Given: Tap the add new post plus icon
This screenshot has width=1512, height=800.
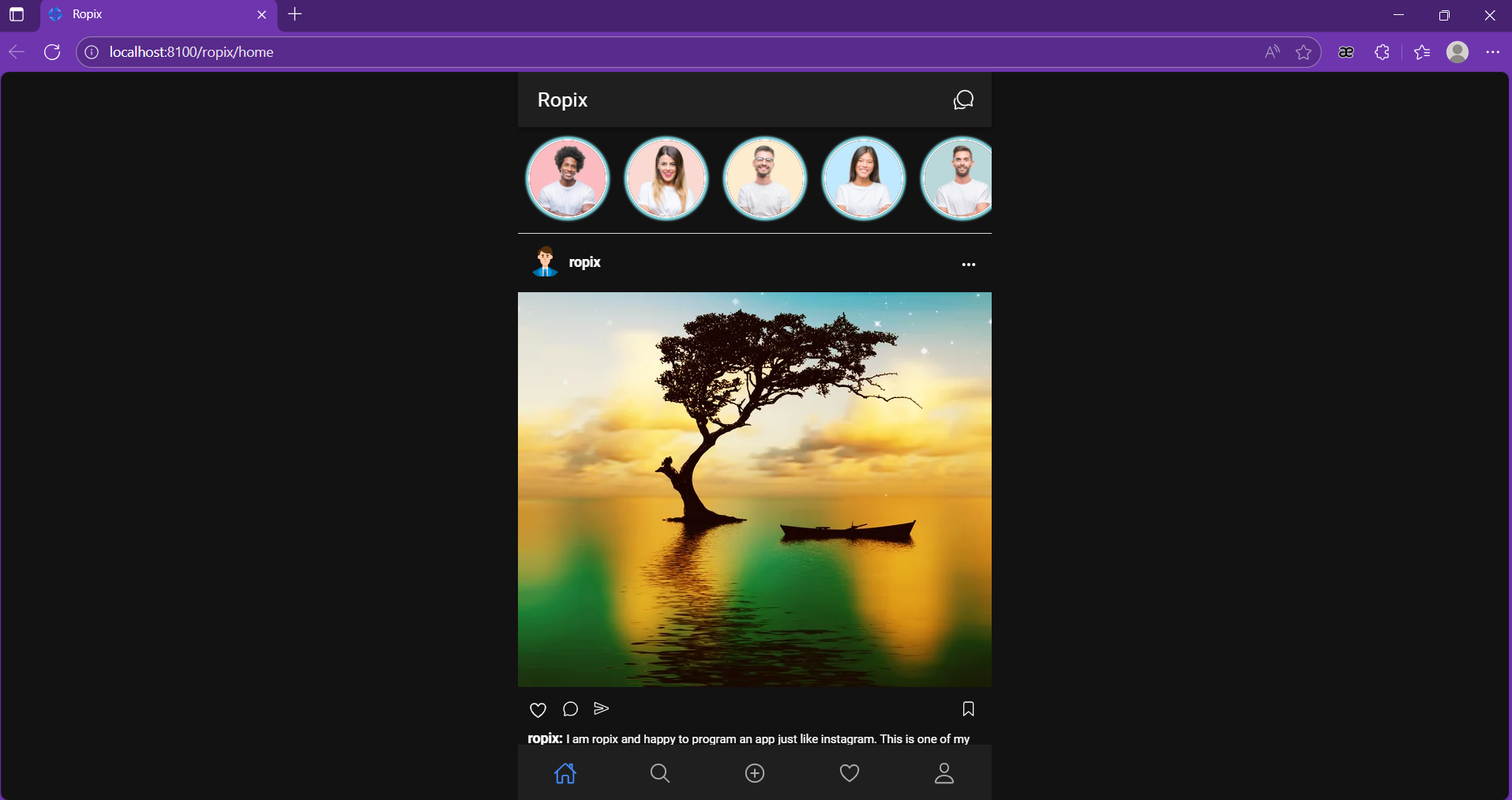Looking at the screenshot, I should [x=755, y=773].
